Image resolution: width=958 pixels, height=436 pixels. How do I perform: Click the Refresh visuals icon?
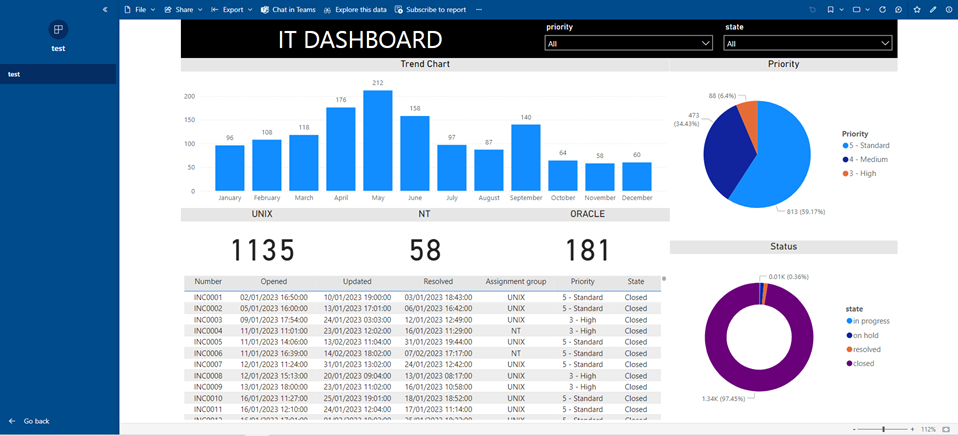(x=882, y=9)
